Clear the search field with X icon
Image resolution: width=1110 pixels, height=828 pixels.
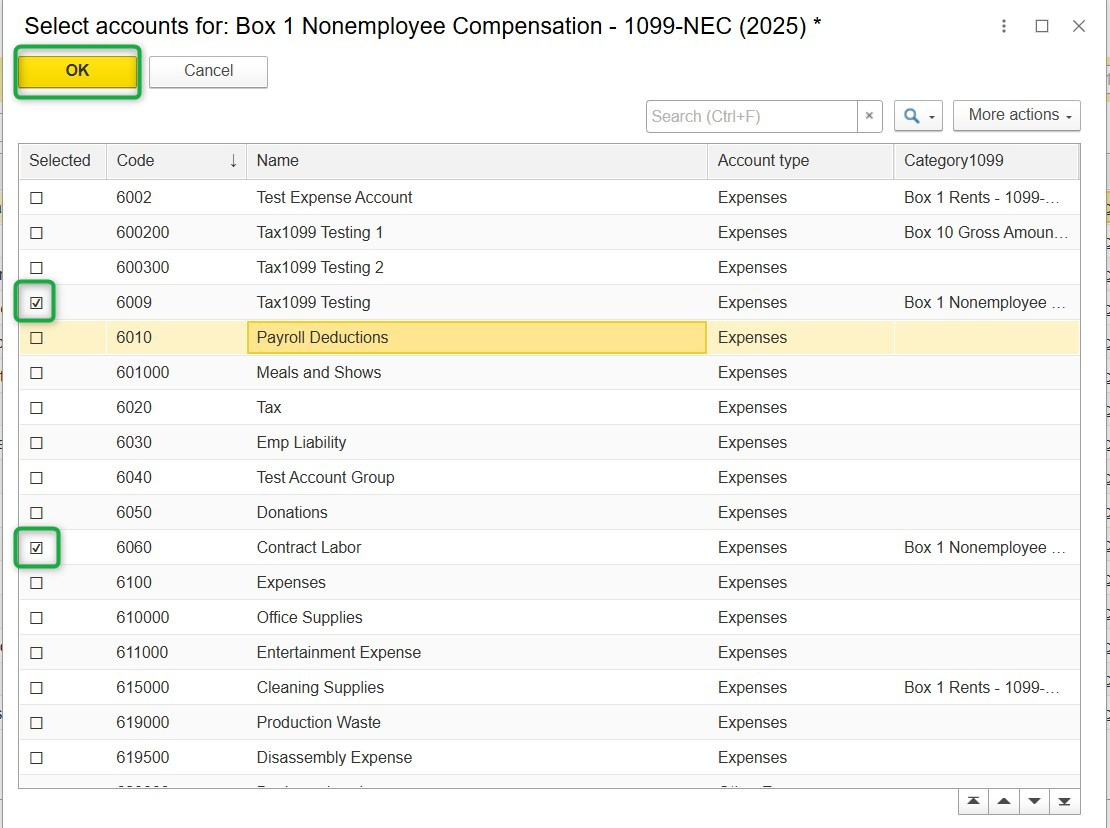pyautogui.click(x=870, y=116)
